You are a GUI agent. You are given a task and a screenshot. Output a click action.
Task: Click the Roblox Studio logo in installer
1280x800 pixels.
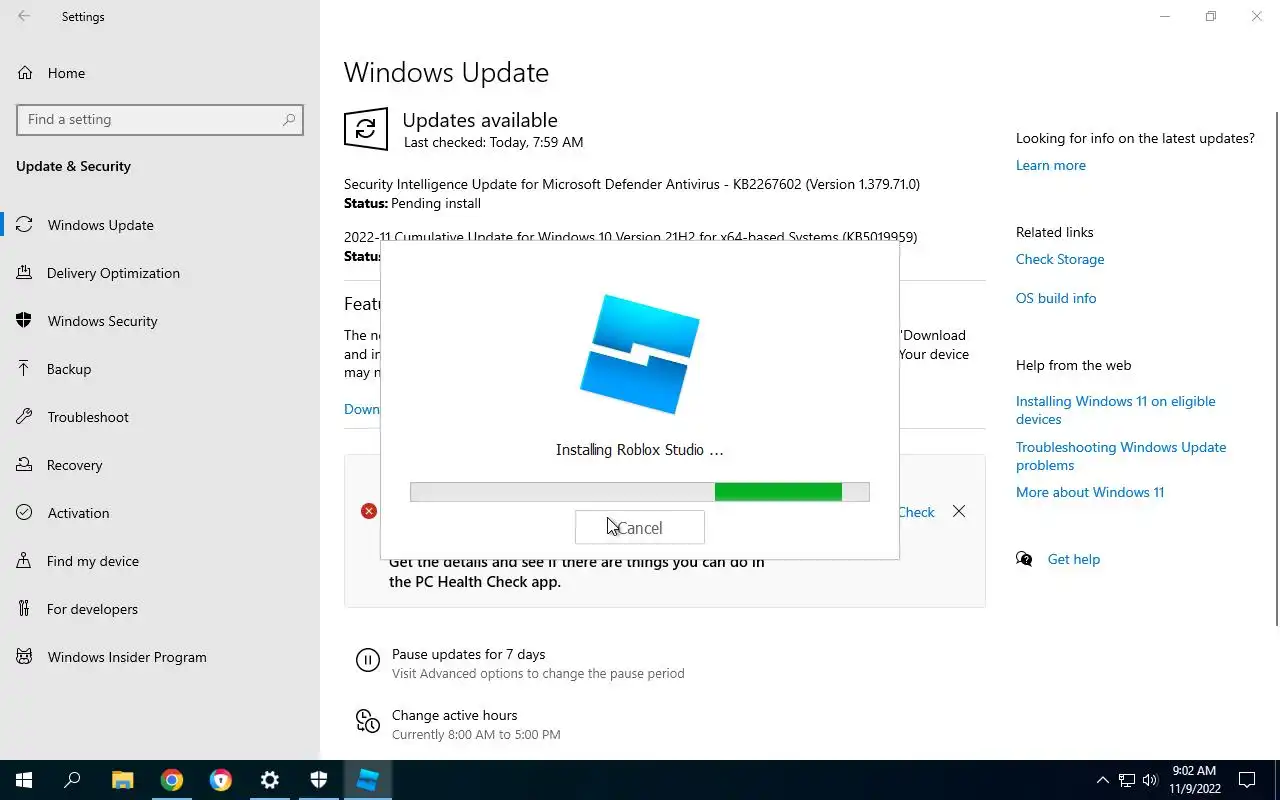tap(640, 354)
